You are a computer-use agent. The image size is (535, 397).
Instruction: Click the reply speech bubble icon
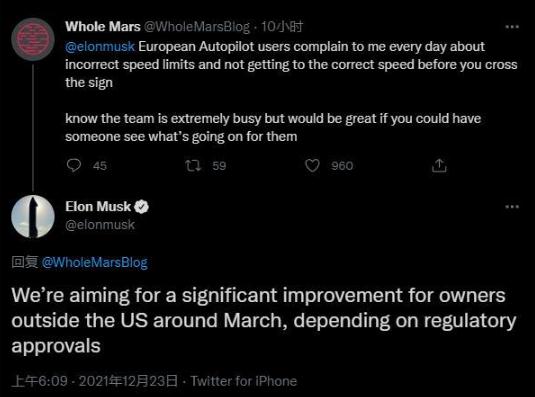click(x=74, y=165)
